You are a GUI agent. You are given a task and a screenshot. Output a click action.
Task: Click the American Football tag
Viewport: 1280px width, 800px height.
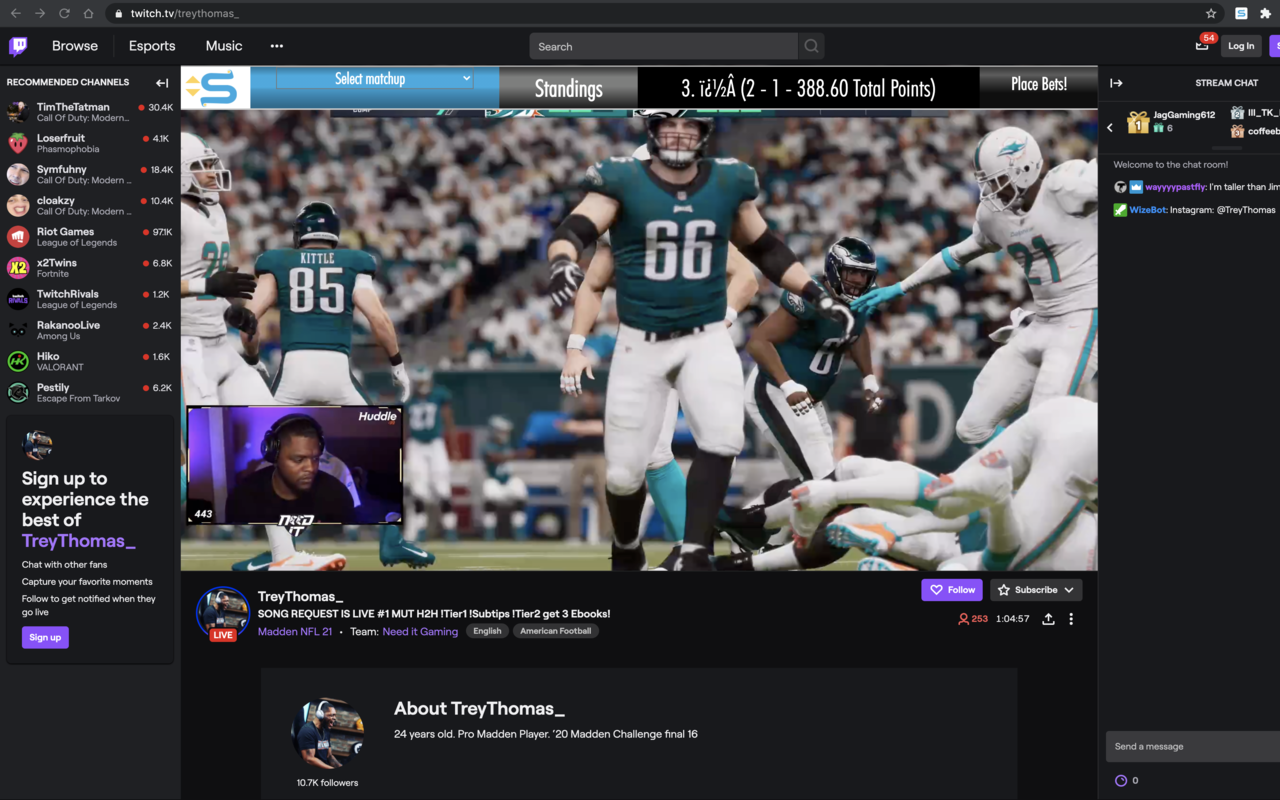point(555,631)
